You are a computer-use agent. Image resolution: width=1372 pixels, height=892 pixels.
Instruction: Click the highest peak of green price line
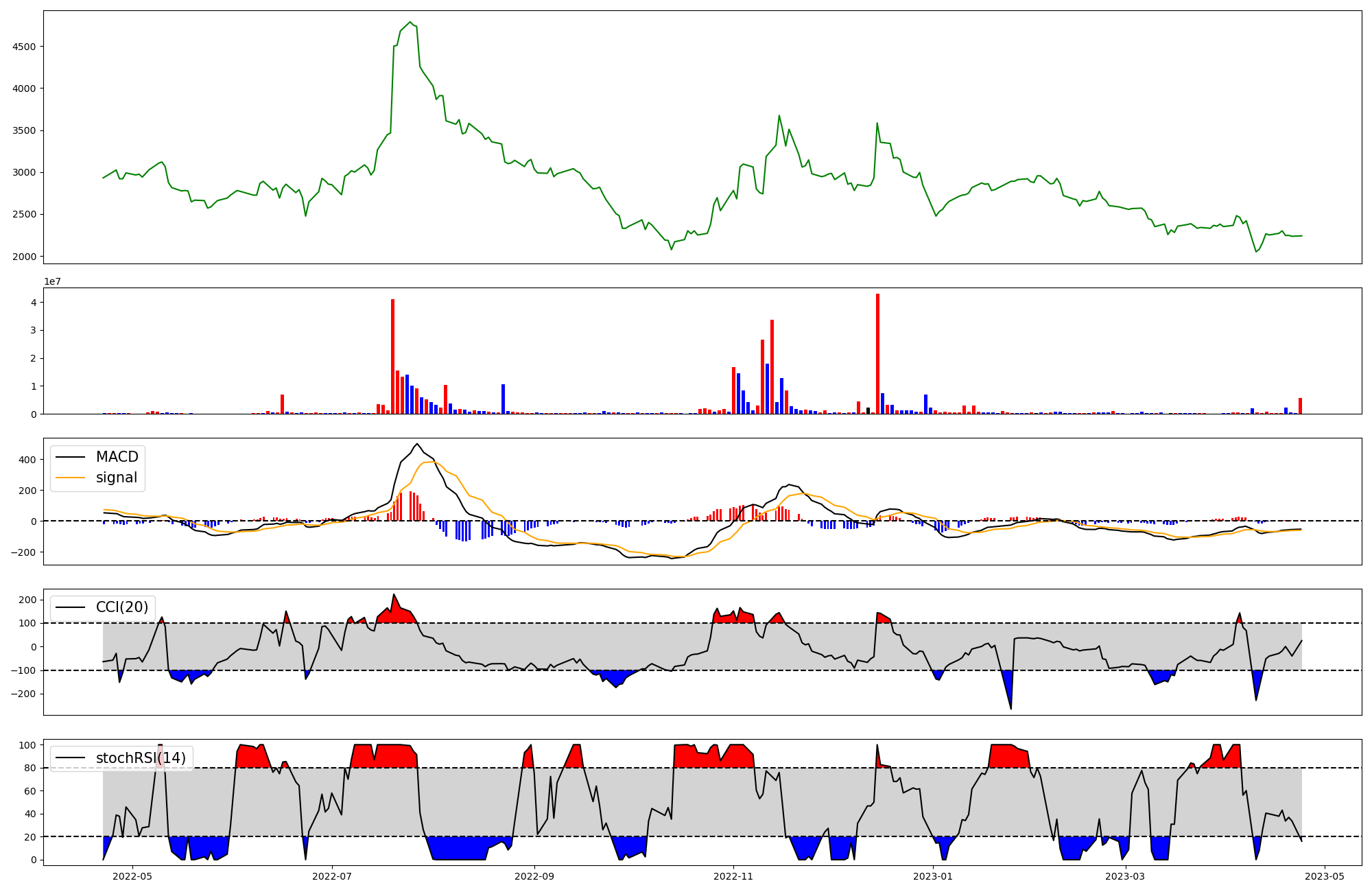[x=410, y=22]
